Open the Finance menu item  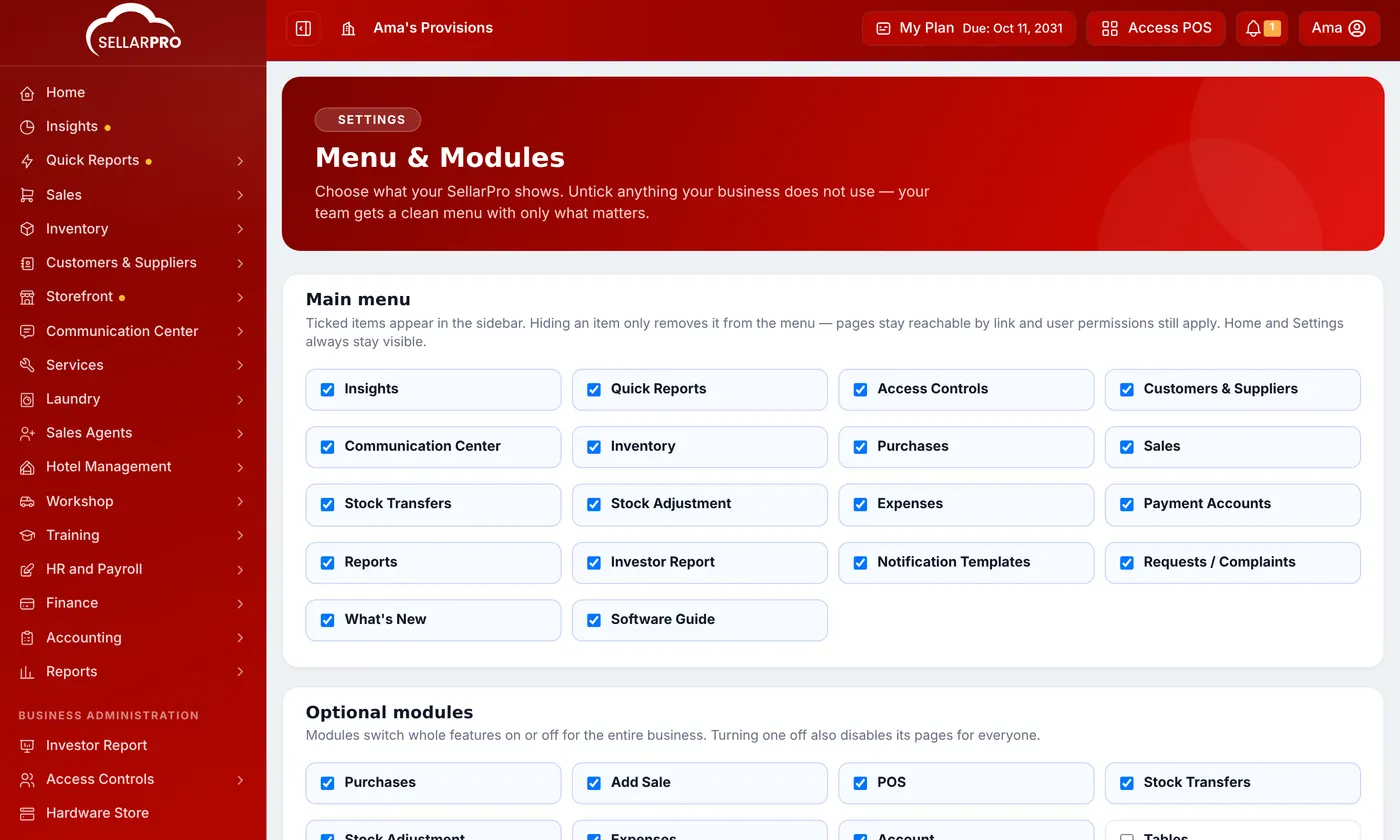click(x=133, y=603)
